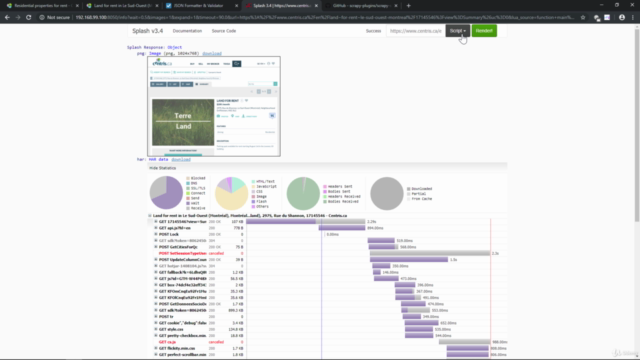
Task: Click the Downloaded legend color swatch
Action: click(x=409, y=189)
